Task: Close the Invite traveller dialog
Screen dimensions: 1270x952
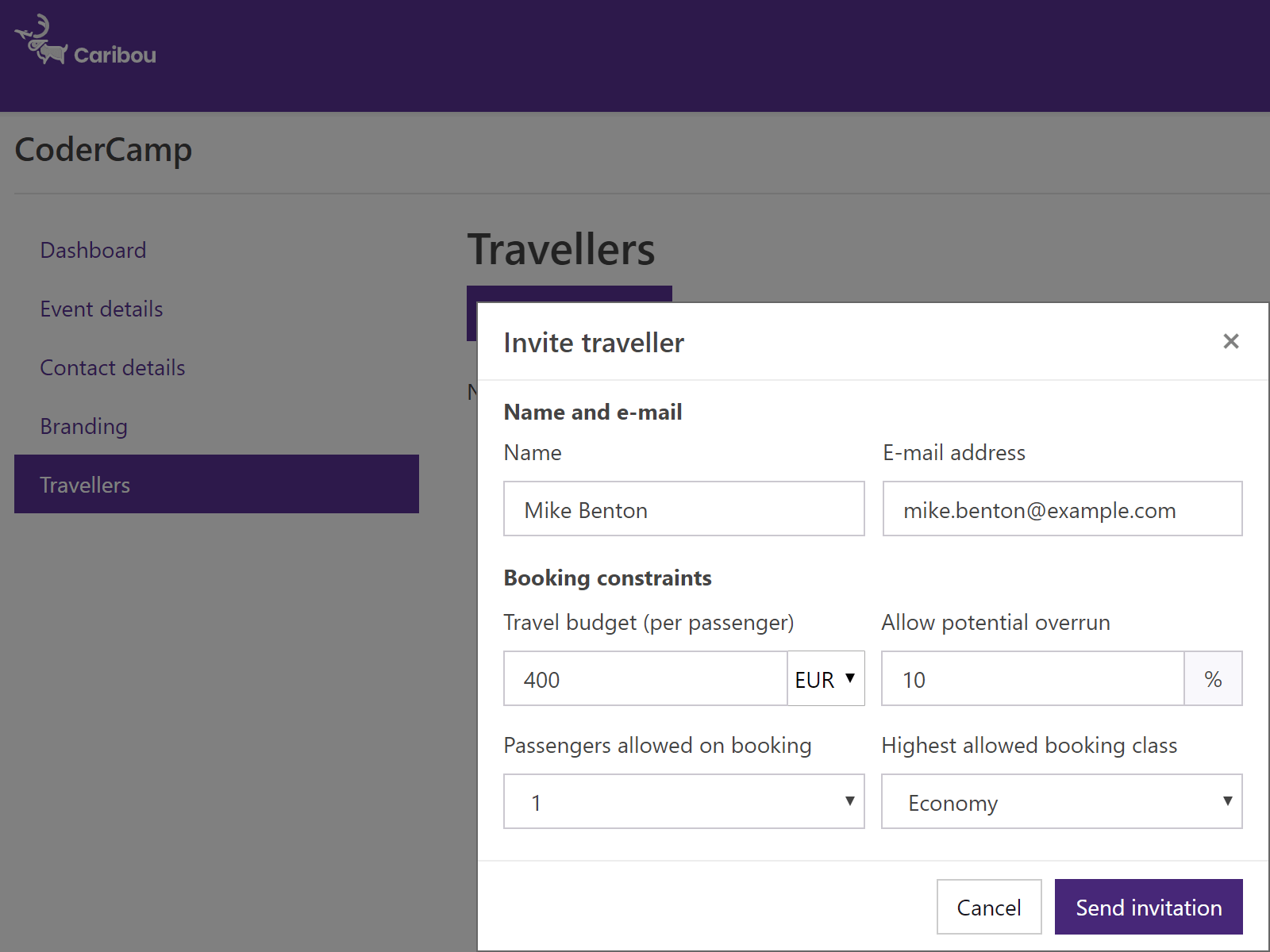Action: 1230,341
